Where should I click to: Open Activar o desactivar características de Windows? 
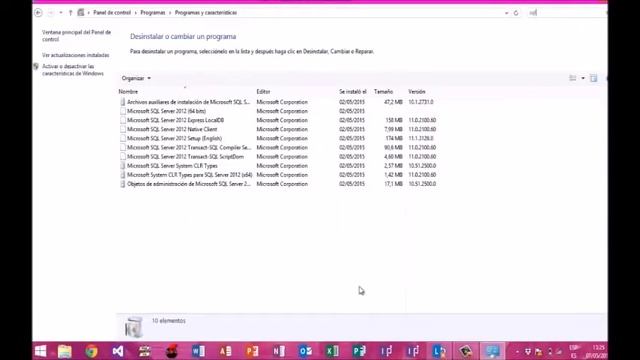click(x=73, y=70)
